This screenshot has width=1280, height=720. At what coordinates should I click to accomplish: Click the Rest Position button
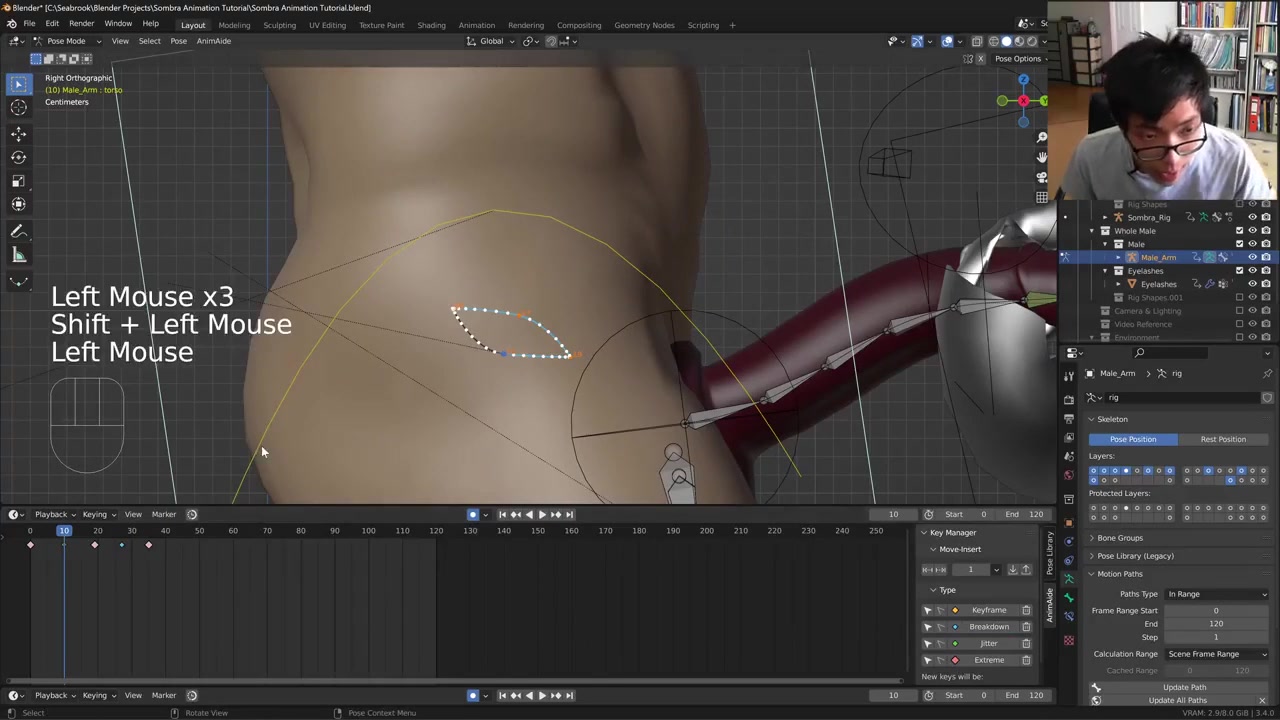(1223, 439)
